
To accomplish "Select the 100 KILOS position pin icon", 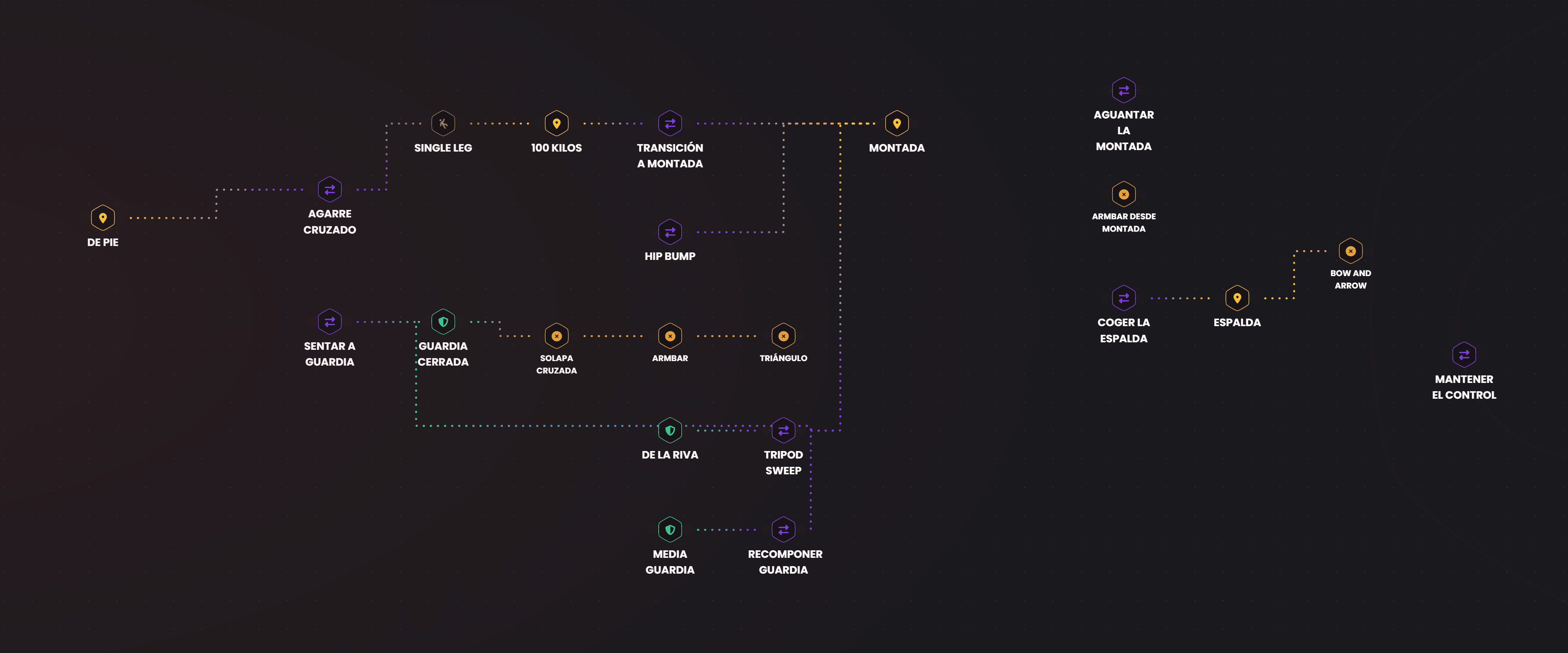I will click(x=556, y=123).
